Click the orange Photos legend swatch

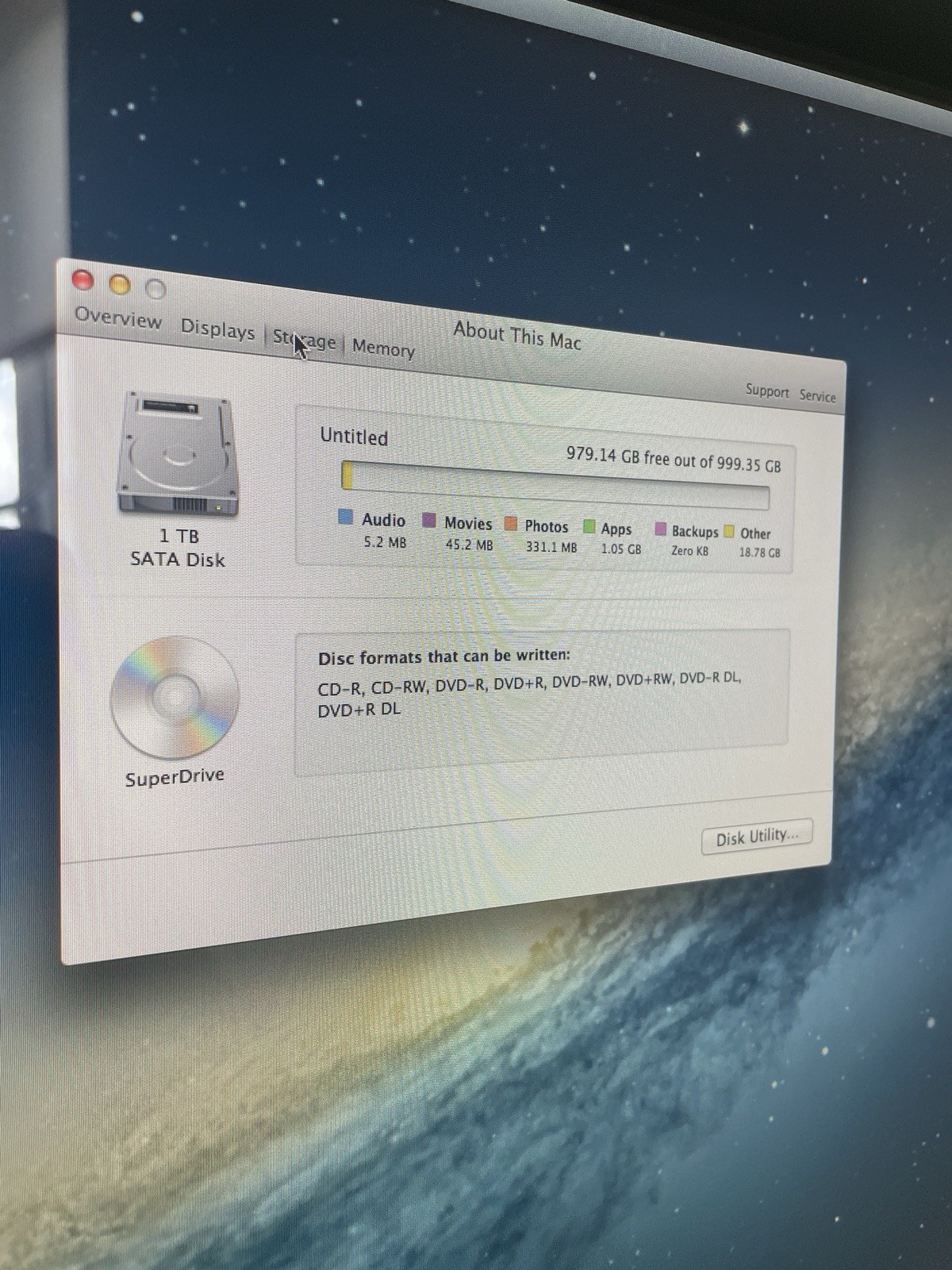[x=511, y=523]
